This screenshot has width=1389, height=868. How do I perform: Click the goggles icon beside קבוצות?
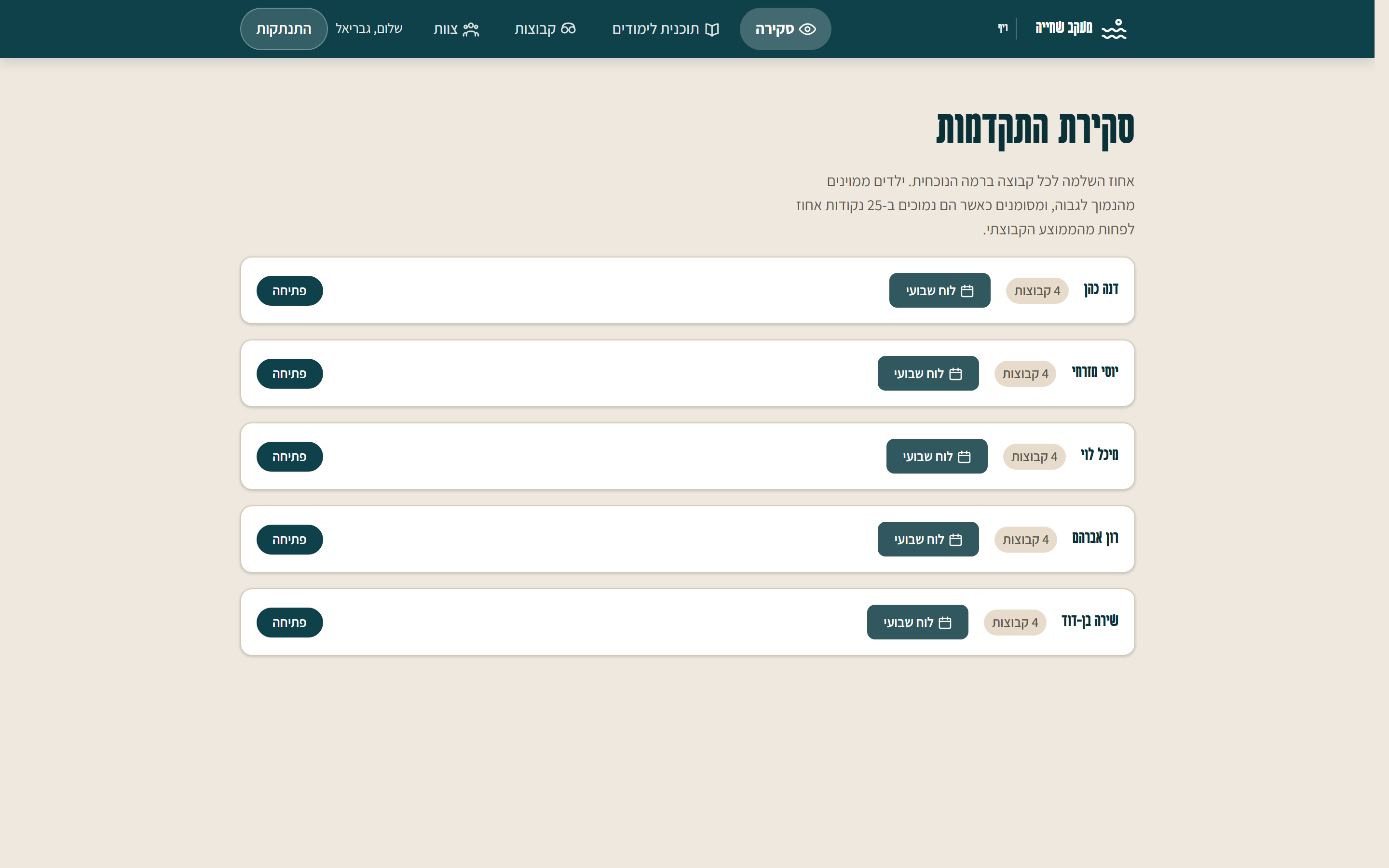(x=568, y=29)
